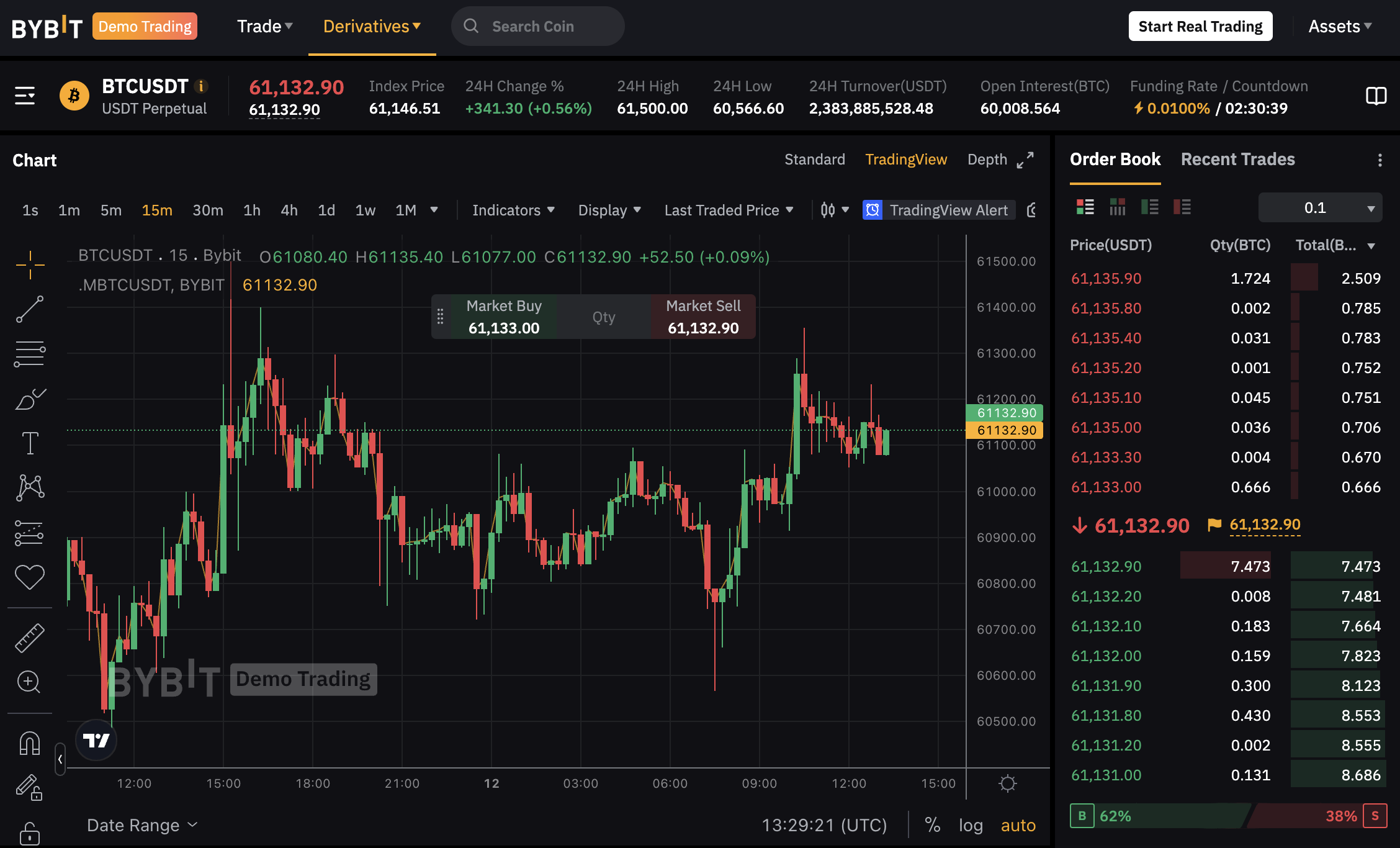The image size is (1400, 848).
Task: Switch to the Recent Trades tab
Action: [1238, 158]
